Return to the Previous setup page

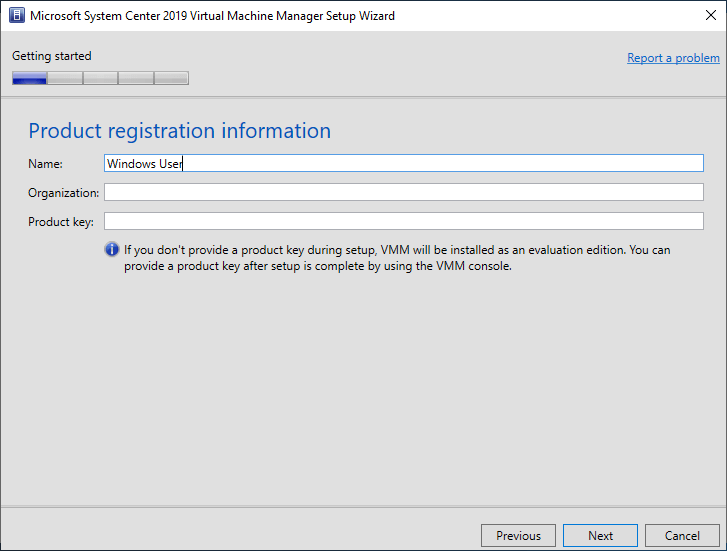click(518, 536)
